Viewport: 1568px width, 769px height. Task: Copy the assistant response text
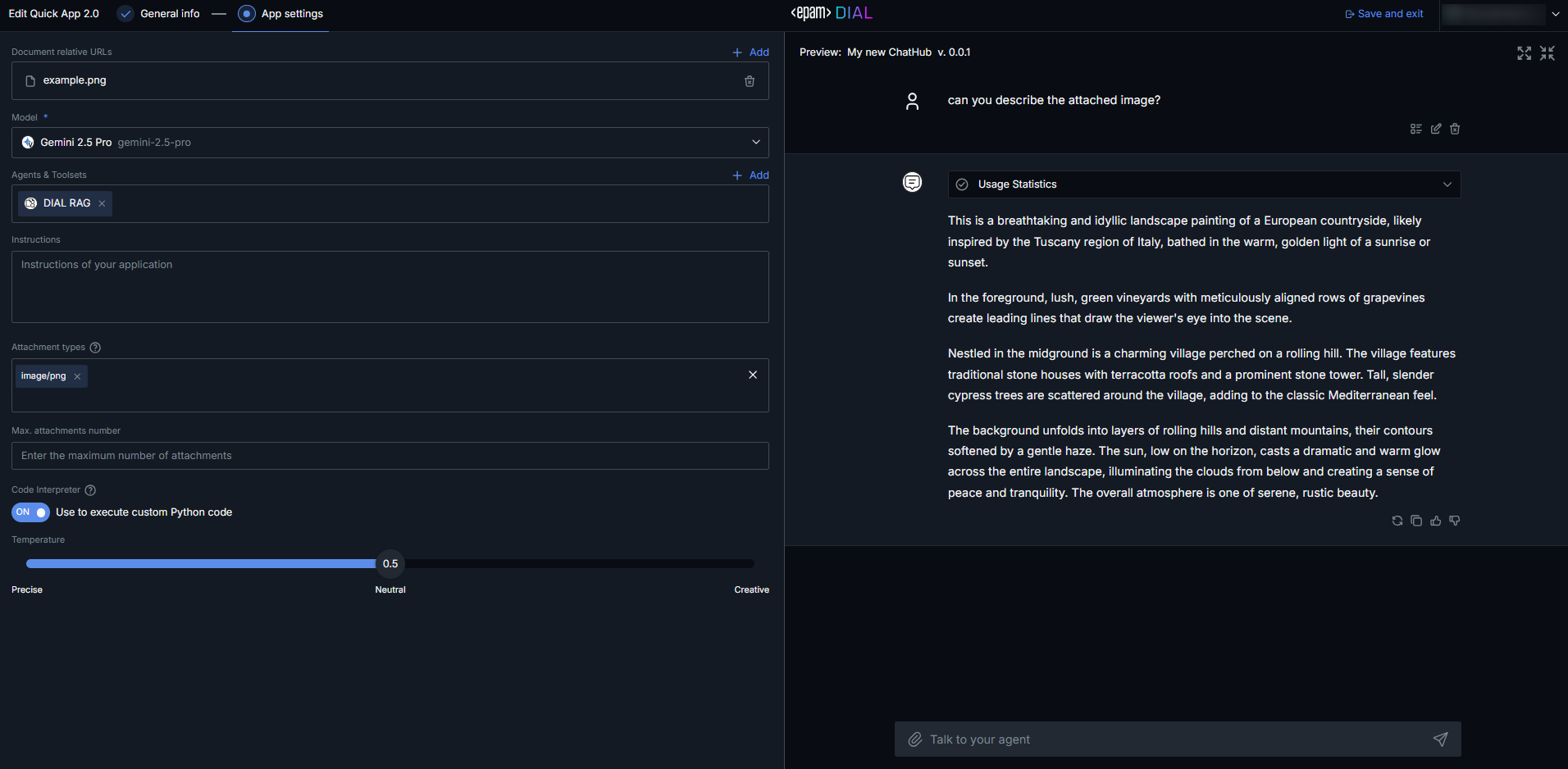click(x=1416, y=521)
